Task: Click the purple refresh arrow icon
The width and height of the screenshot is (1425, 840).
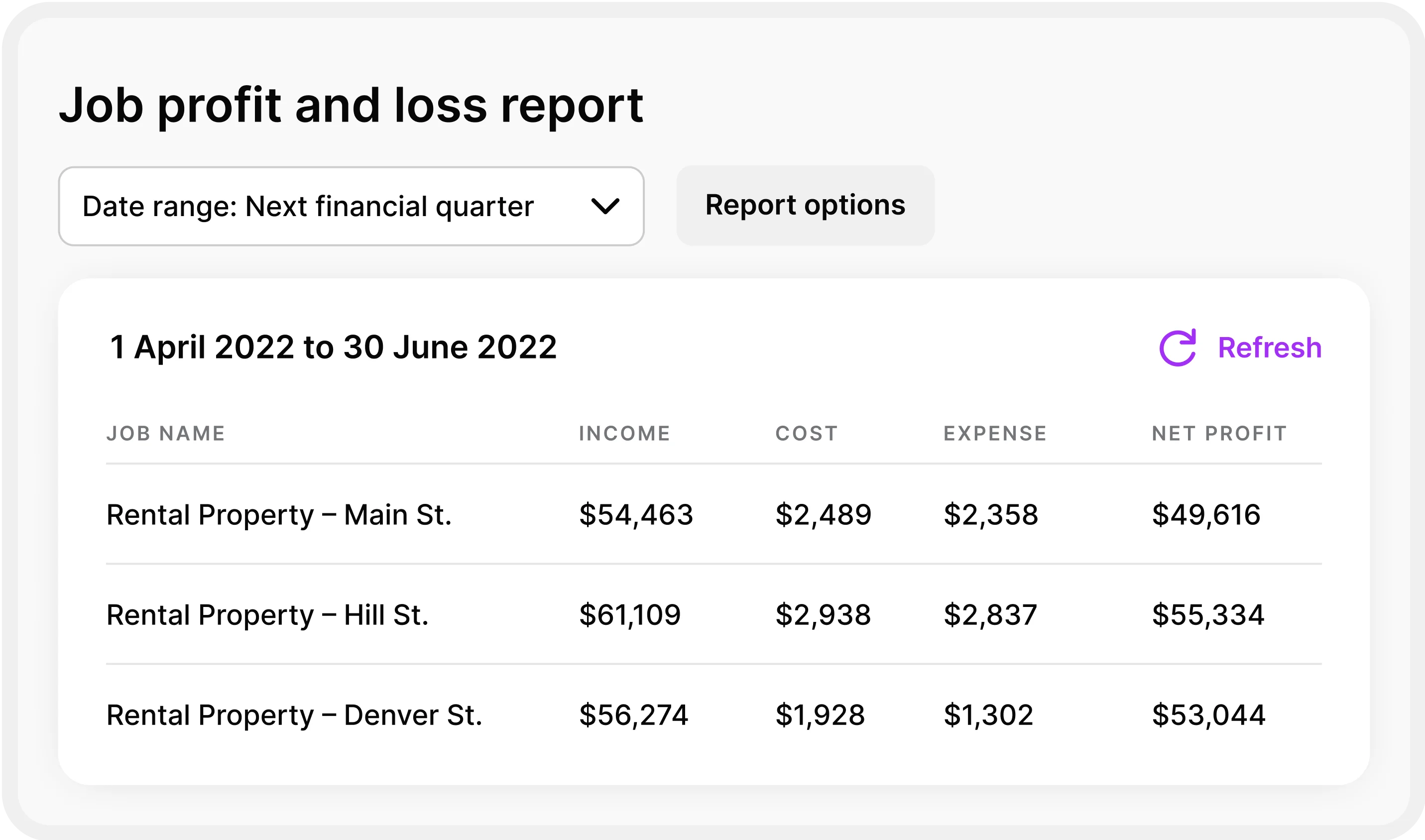Action: click(x=1178, y=348)
